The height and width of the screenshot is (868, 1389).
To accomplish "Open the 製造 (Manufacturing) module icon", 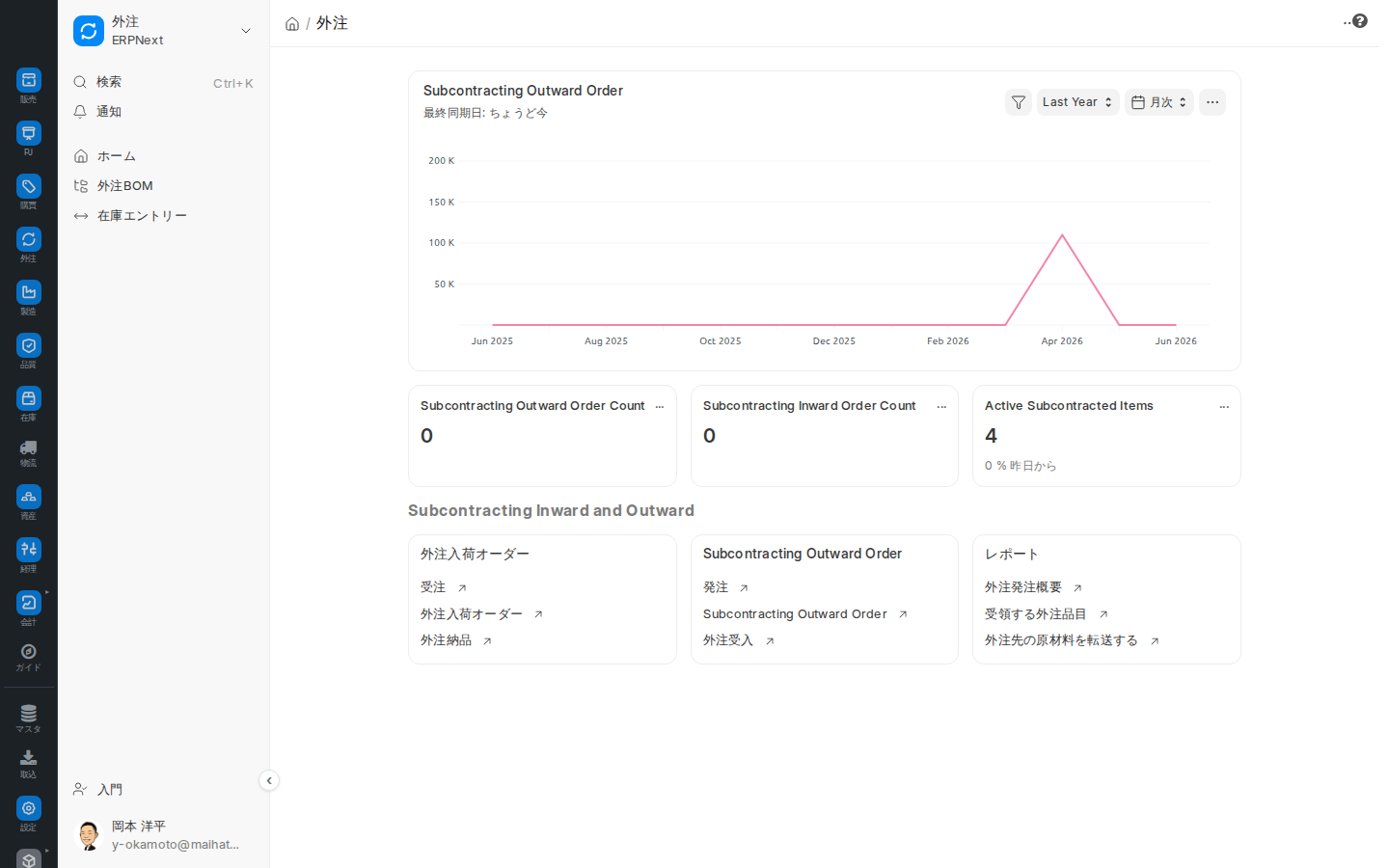I will point(29,292).
